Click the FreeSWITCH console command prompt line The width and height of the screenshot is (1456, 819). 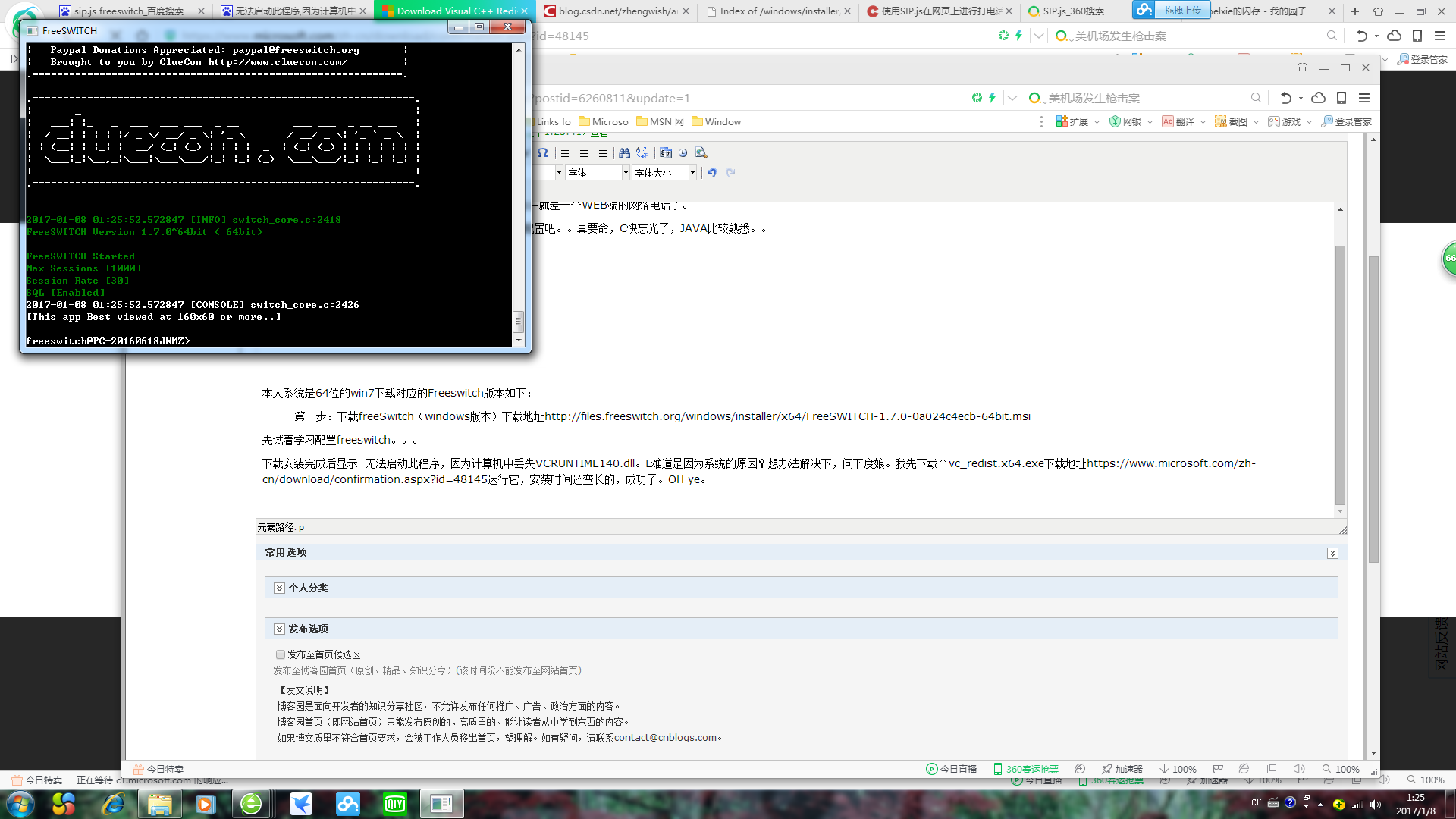click(268, 341)
